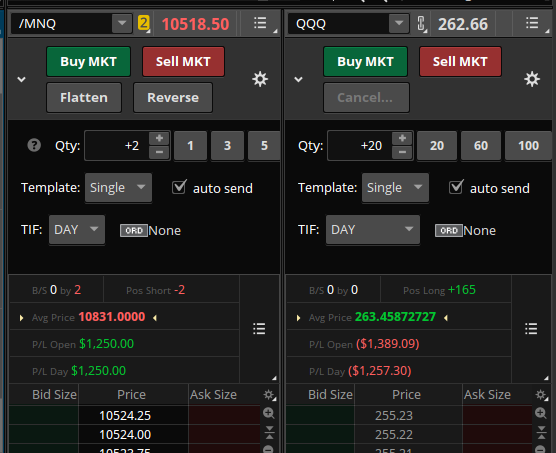The height and width of the screenshot is (453, 556).
Task: Expand /MNQ Avg Price left arrow
Action: (x=21, y=318)
